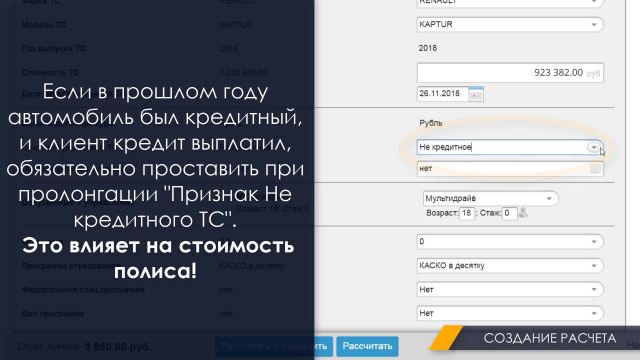
Task: Click the year value 2018
Action: pos(428,48)
